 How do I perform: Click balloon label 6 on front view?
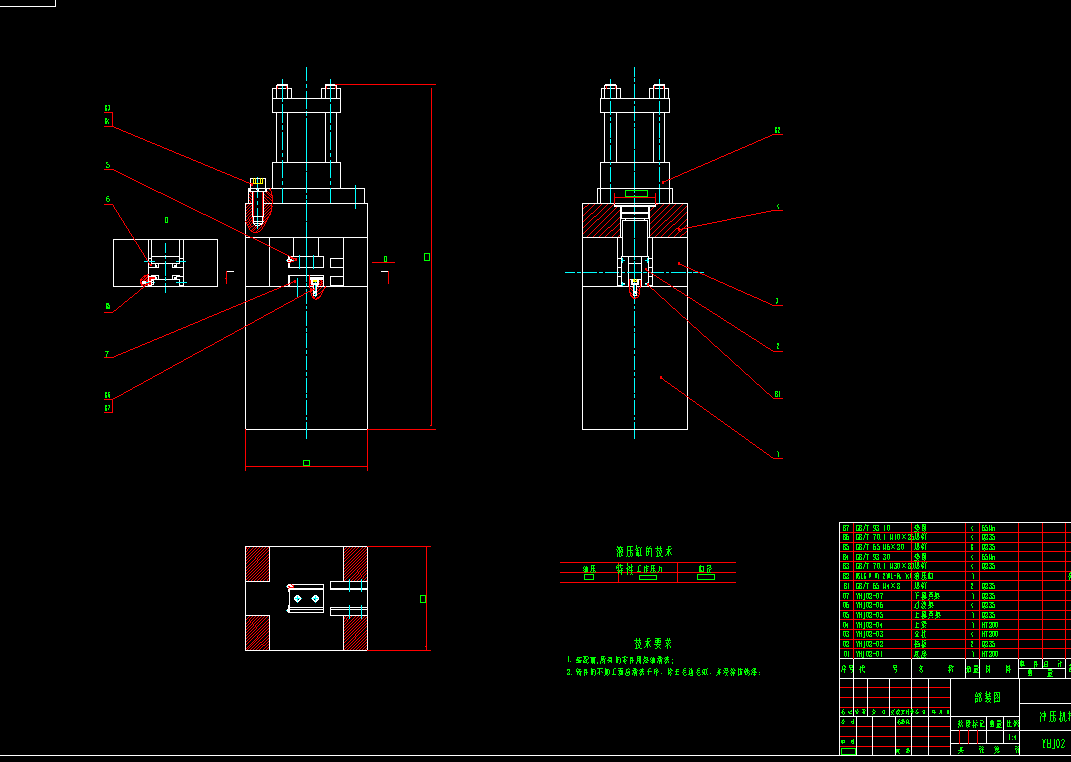point(107,199)
